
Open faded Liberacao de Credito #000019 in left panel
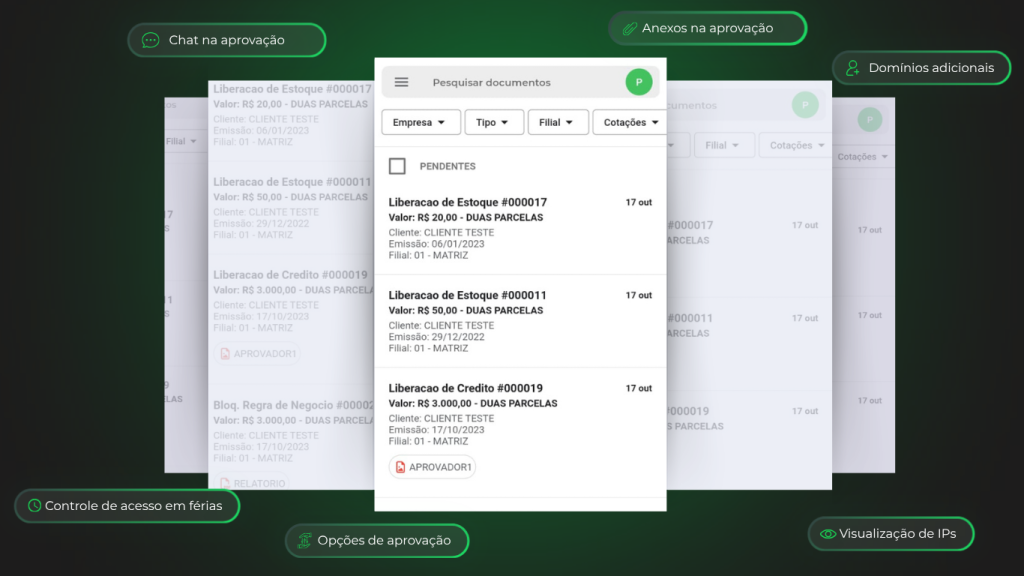290,275
